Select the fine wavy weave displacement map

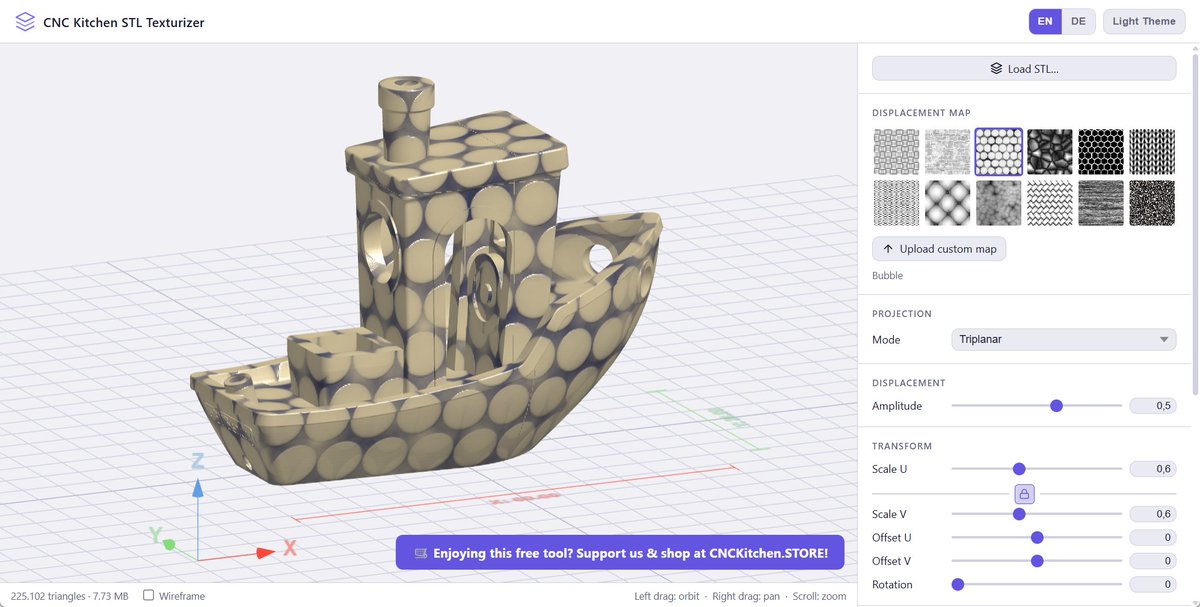click(x=896, y=202)
